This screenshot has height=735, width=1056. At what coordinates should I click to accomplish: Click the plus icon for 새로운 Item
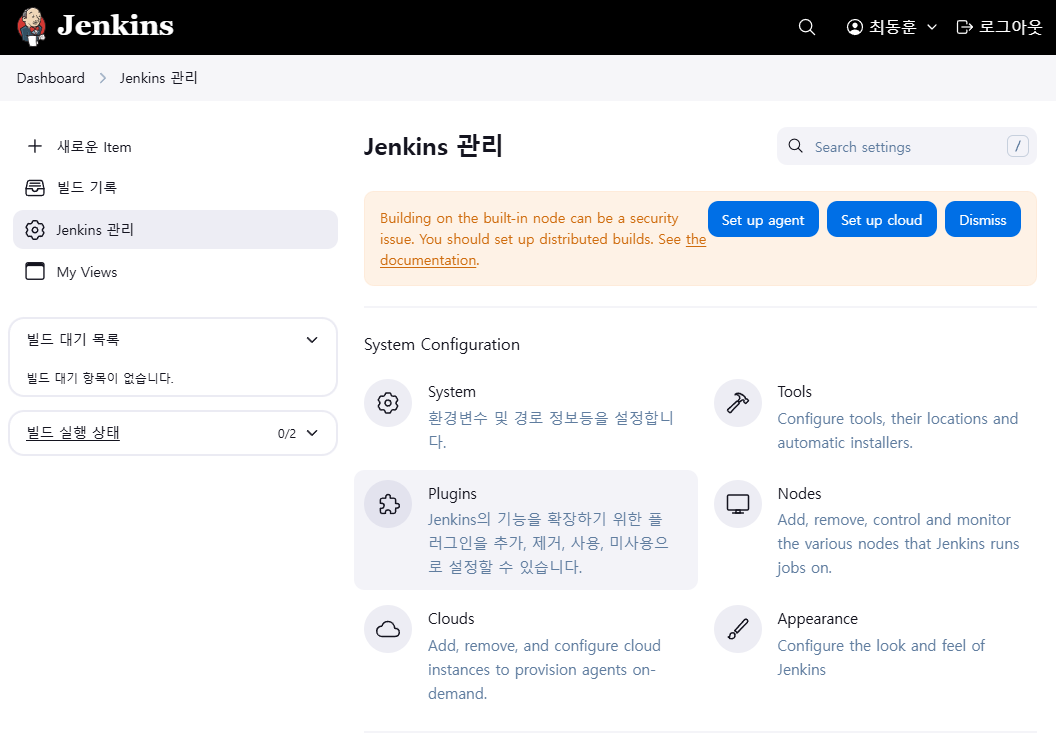pyautogui.click(x=35, y=146)
